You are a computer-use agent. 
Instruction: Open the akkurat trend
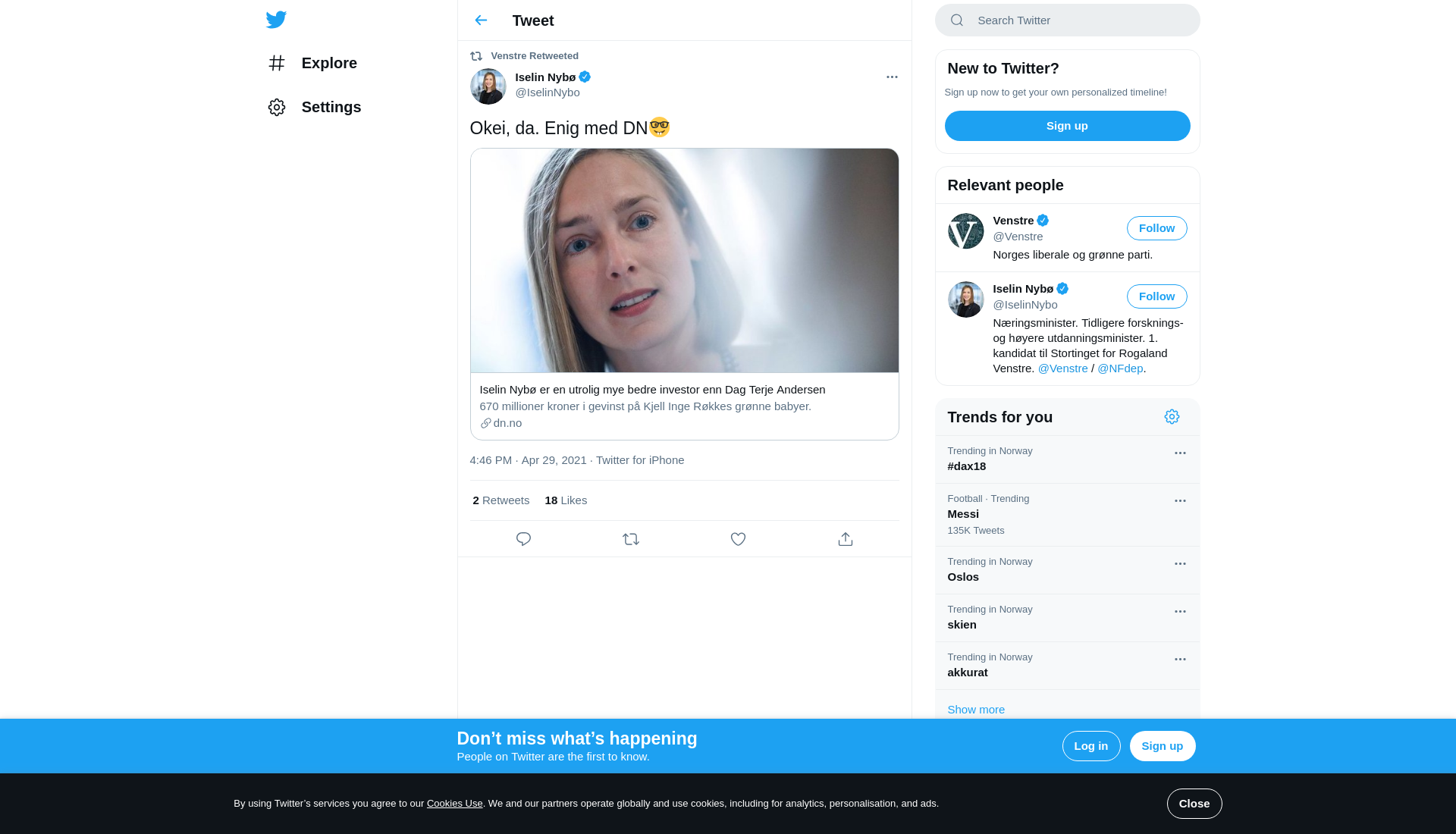pyautogui.click(x=1067, y=666)
